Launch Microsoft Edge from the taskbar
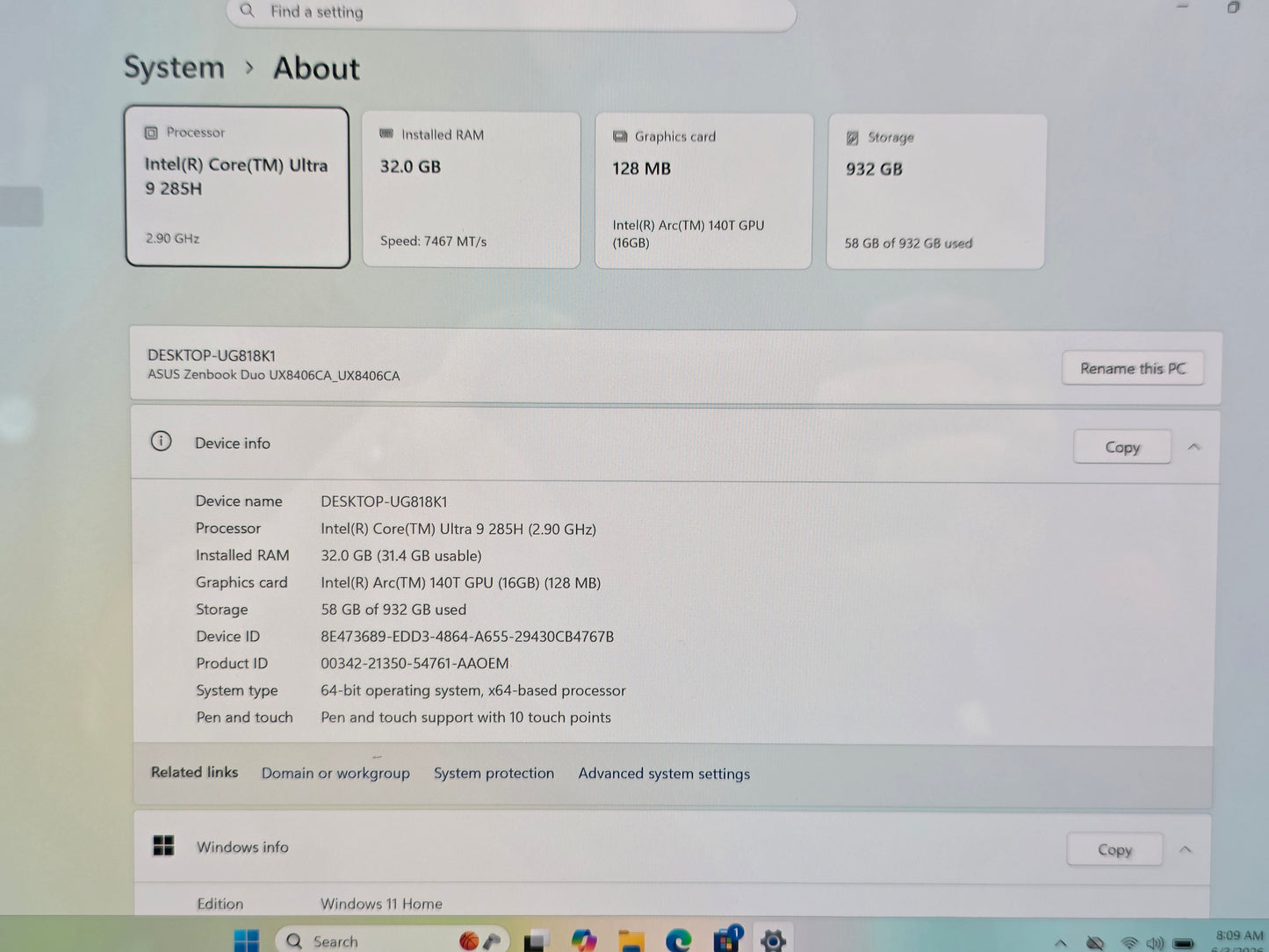Screen dimensions: 1269x952 678,941
